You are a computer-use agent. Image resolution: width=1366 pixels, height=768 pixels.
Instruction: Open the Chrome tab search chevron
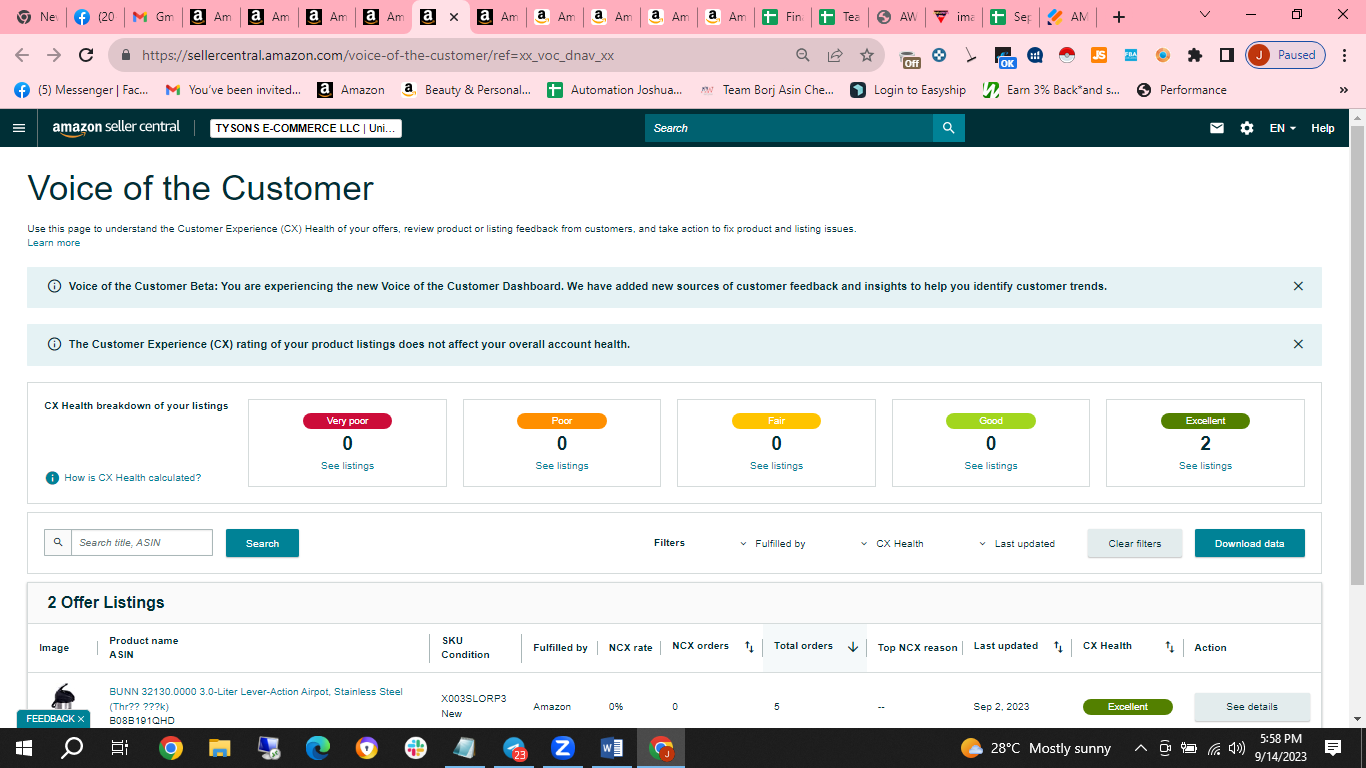click(1204, 15)
